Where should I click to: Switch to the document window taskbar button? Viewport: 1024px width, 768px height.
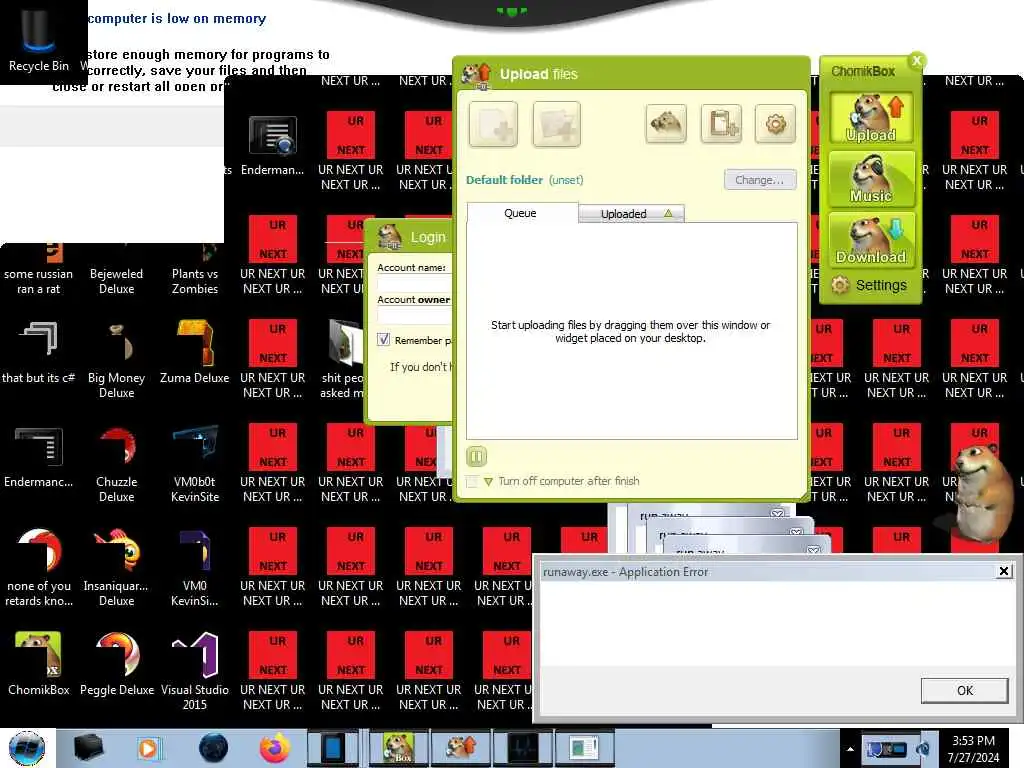coord(584,748)
